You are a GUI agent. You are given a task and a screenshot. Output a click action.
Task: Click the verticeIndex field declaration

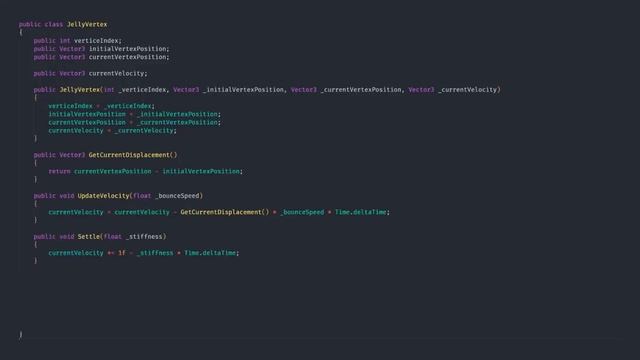pyautogui.click(x=78, y=41)
